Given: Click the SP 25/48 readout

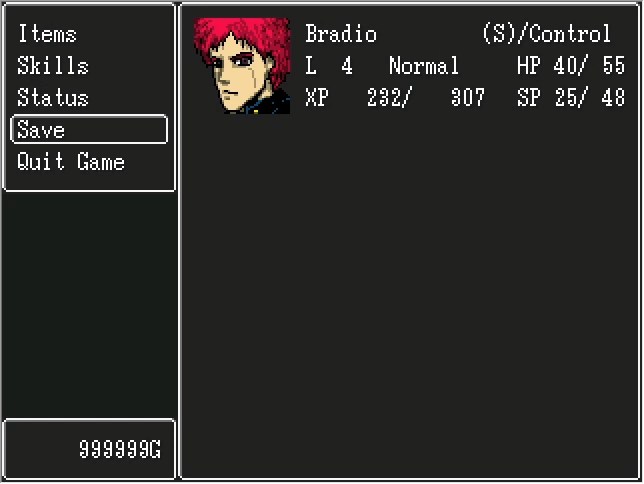Looking at the screenshot, I should [571, 97].
